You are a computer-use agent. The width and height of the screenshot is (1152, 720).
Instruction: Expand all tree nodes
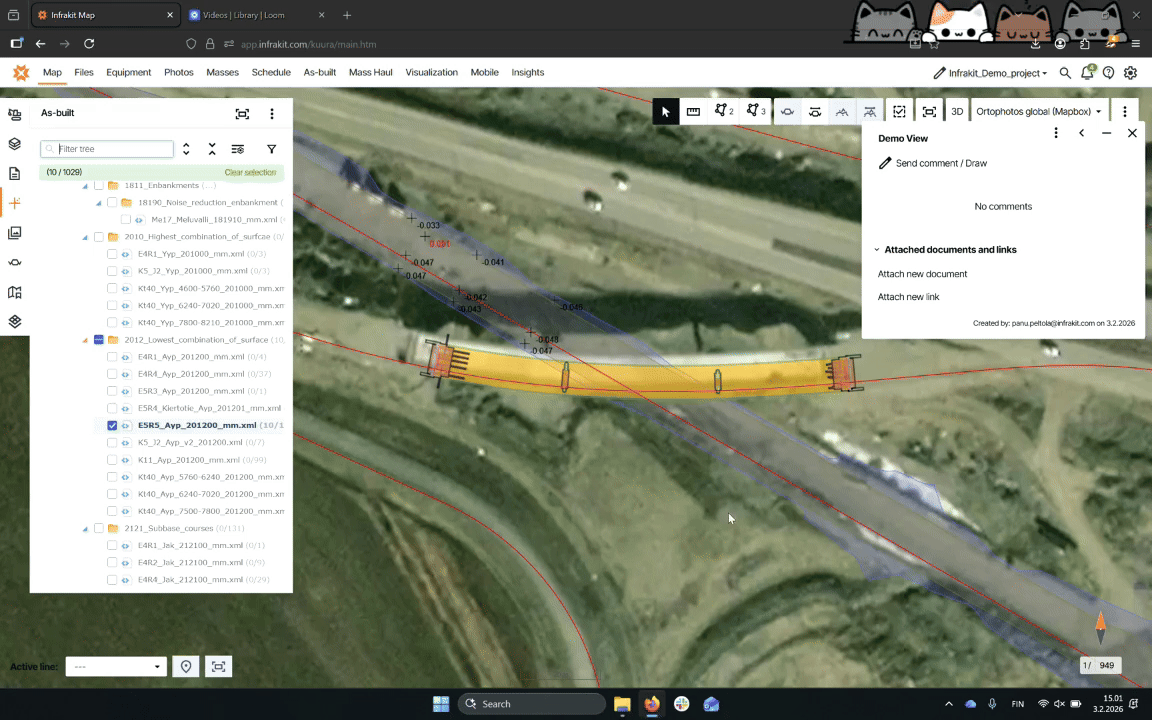[186, 149]
